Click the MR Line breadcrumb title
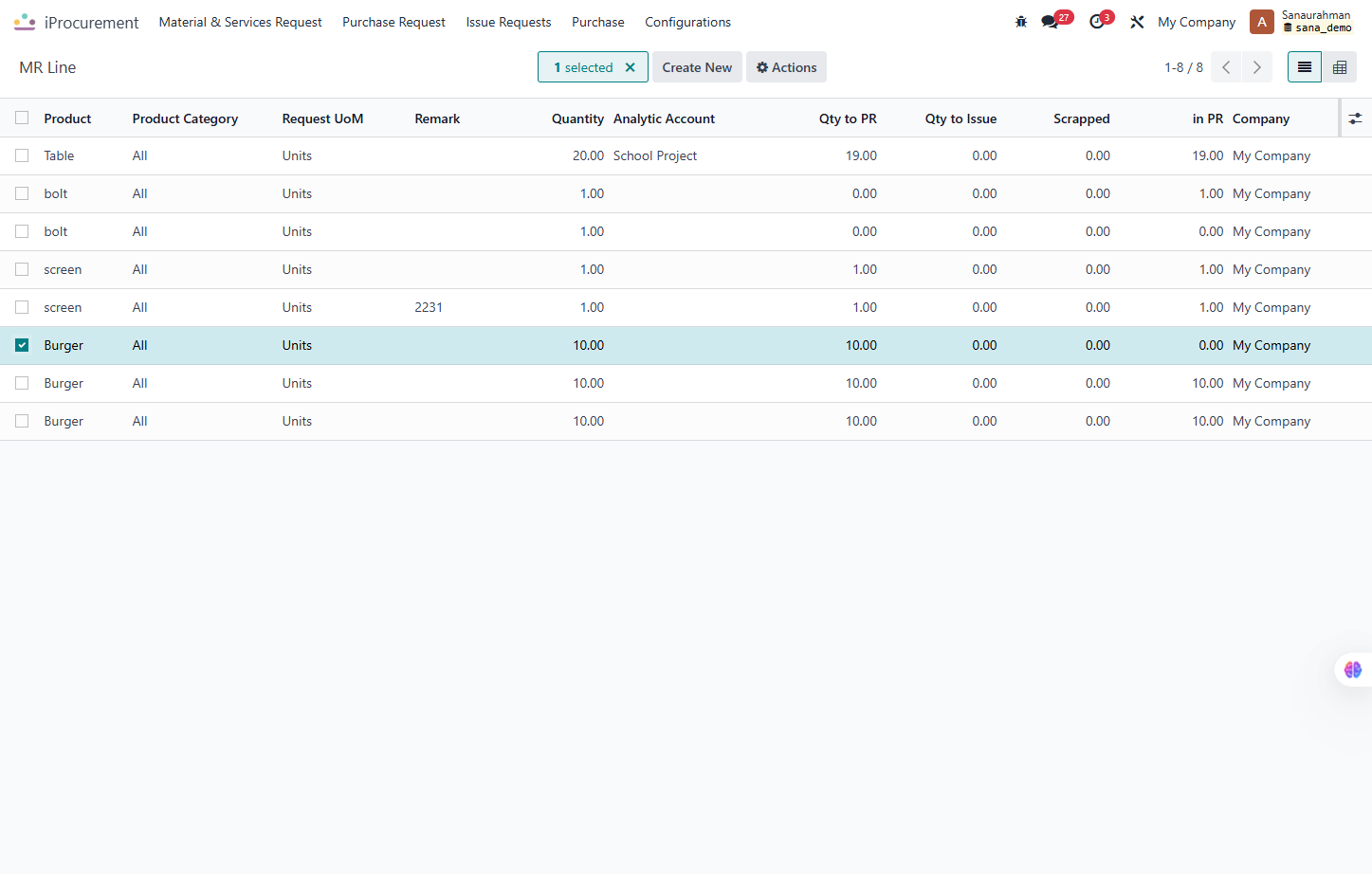The height and width of the screenshot is (874, 1372). pos(47,67)
